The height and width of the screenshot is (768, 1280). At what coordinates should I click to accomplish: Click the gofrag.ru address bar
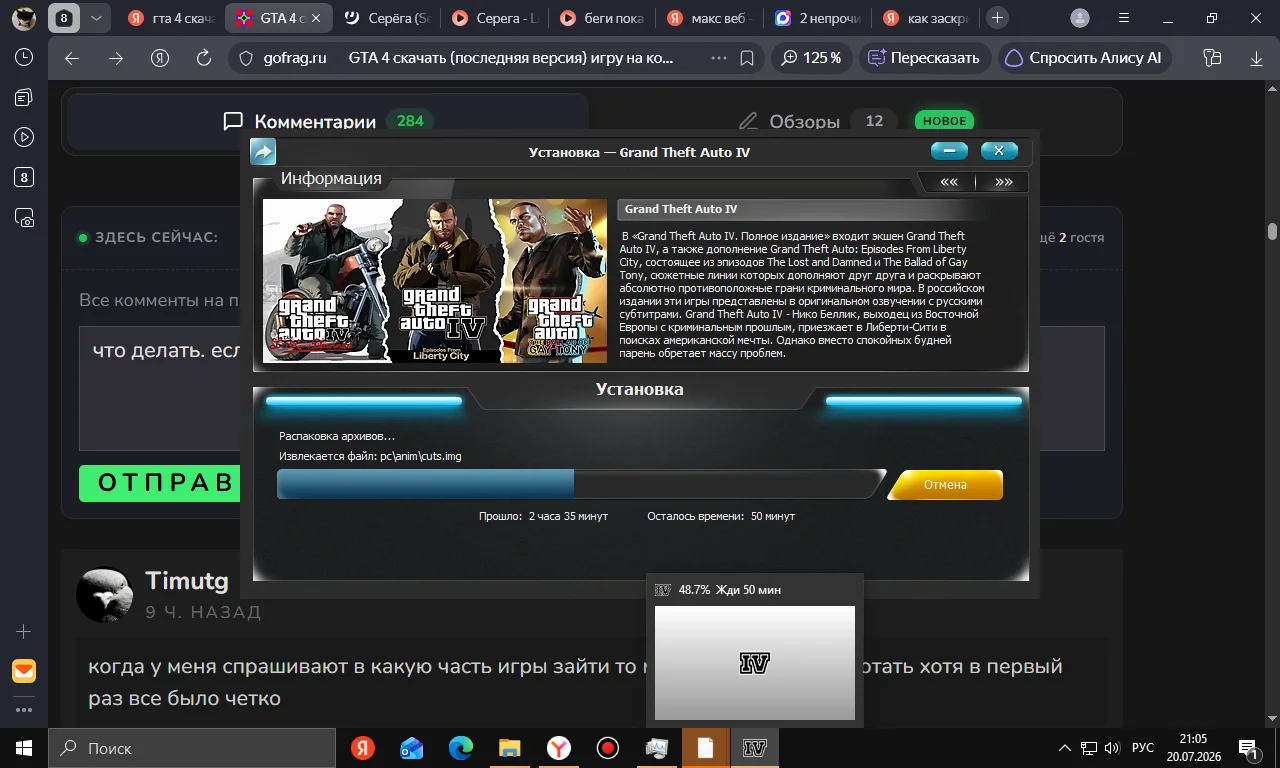[x=496, y=58]
